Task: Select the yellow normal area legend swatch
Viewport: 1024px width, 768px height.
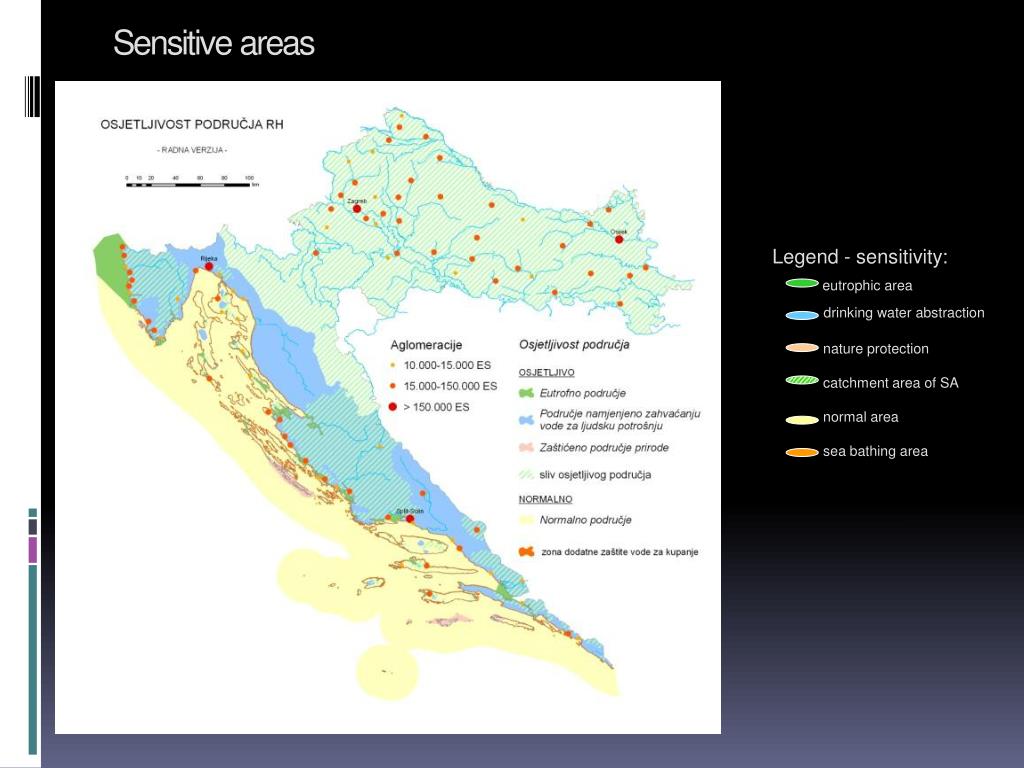Action: [802, 420]
